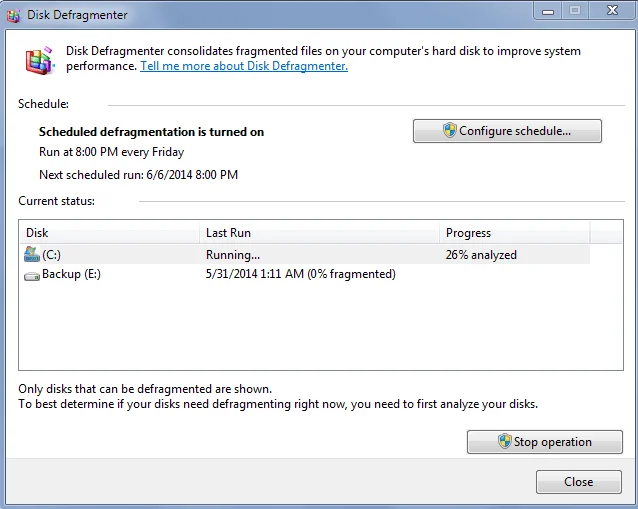Click the Disk Defragmenter title bar icon
This screenshot has width=638, height=509.
pos(13,15)
